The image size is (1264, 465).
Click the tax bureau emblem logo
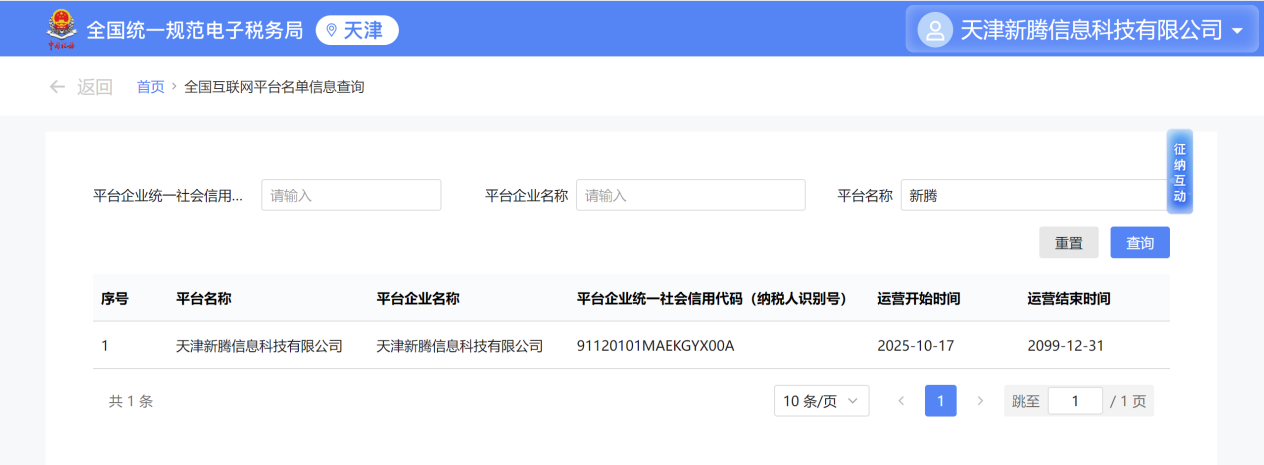pyautogui.click(x=61, y=29)
